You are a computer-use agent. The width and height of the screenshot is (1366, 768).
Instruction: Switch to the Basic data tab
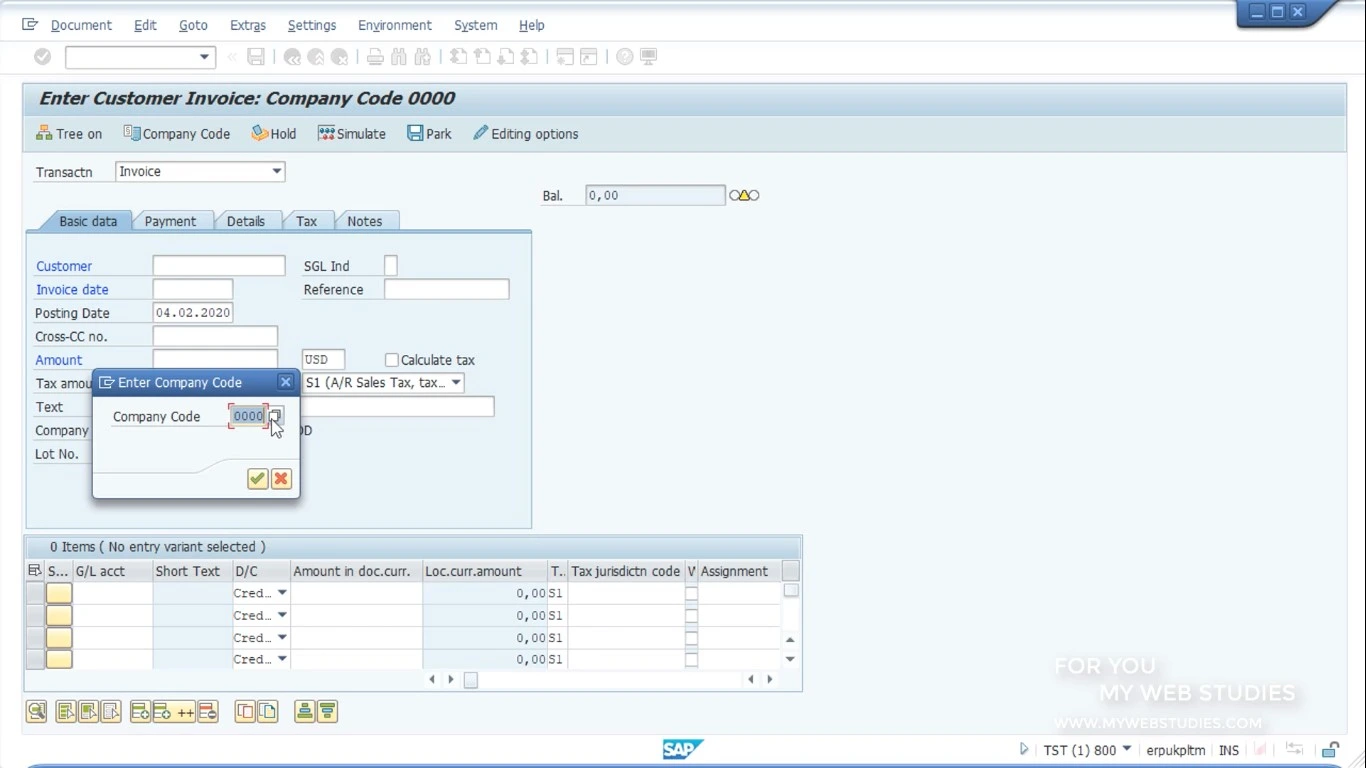(88, 221)
